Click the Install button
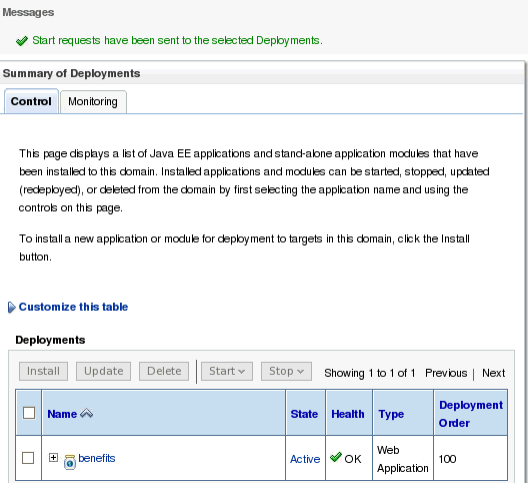528x483 pixels. click(x=43, y=371)
